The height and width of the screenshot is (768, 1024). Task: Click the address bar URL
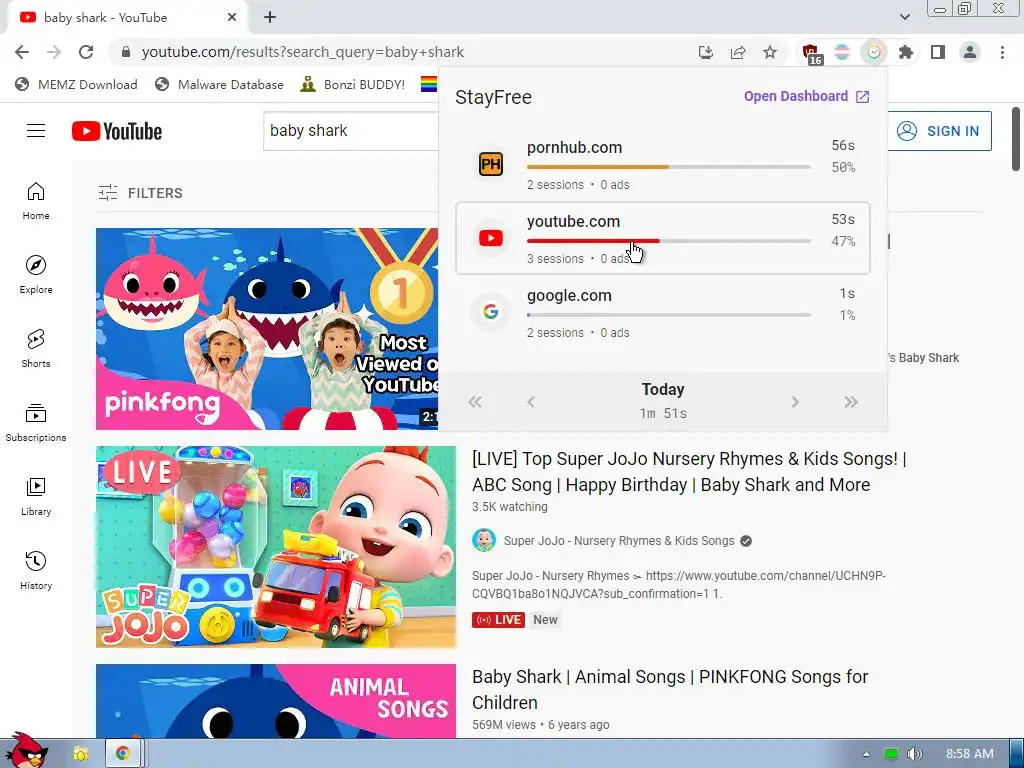302,52
